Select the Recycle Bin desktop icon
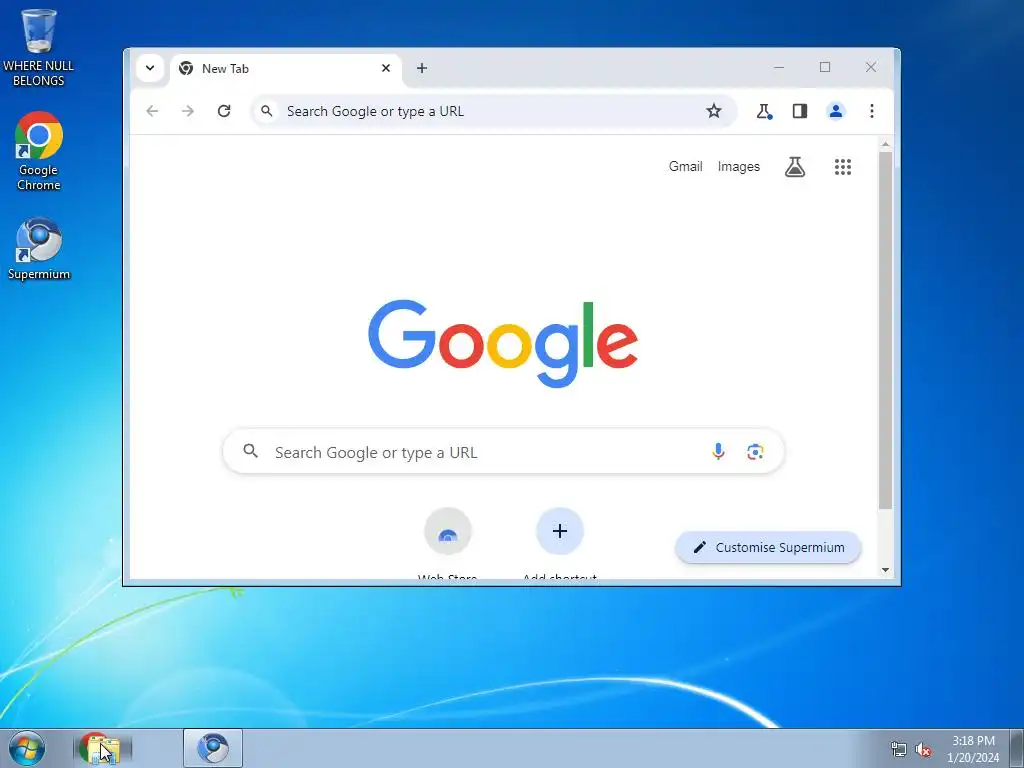 pyautogui.click(x=39, y=47)
